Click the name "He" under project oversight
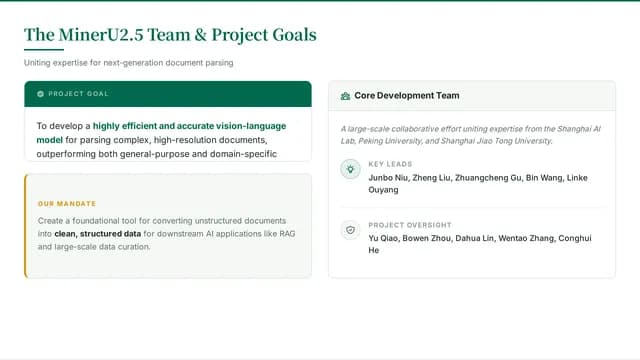Screen dimensions: 640x360 click(374, 250)
